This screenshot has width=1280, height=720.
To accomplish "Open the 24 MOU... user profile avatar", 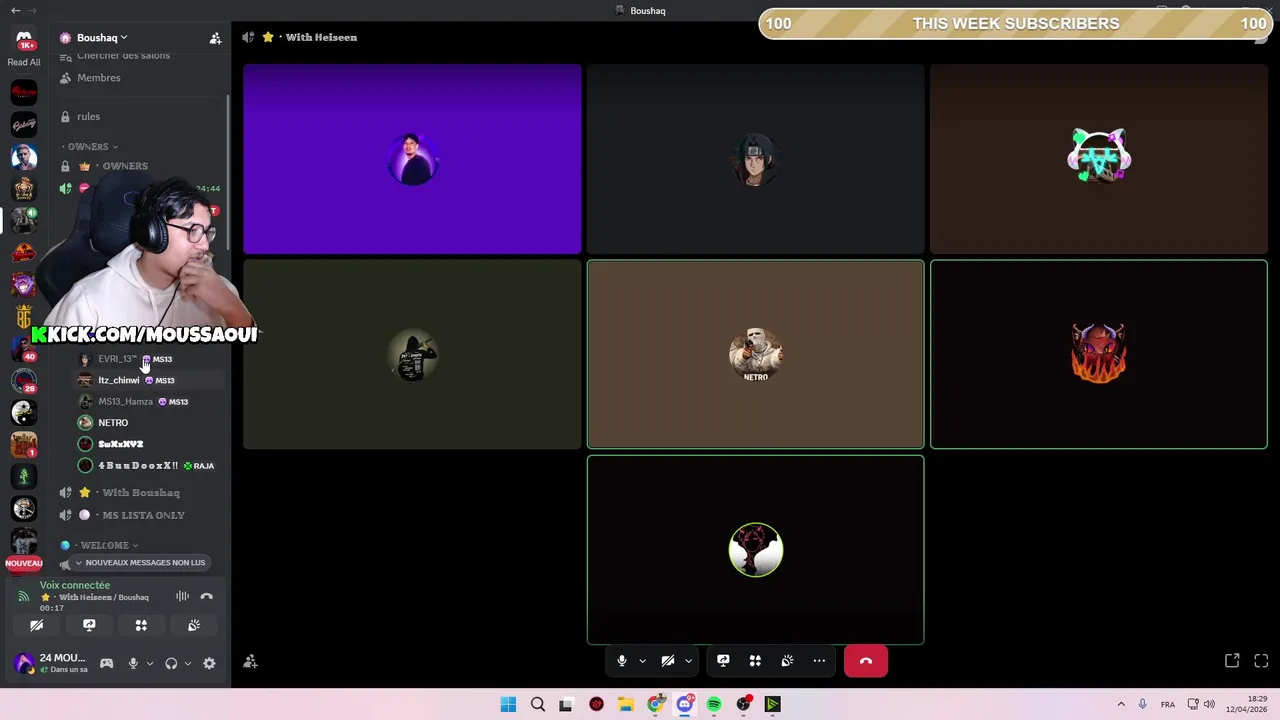I will click(x=24, y=663).
